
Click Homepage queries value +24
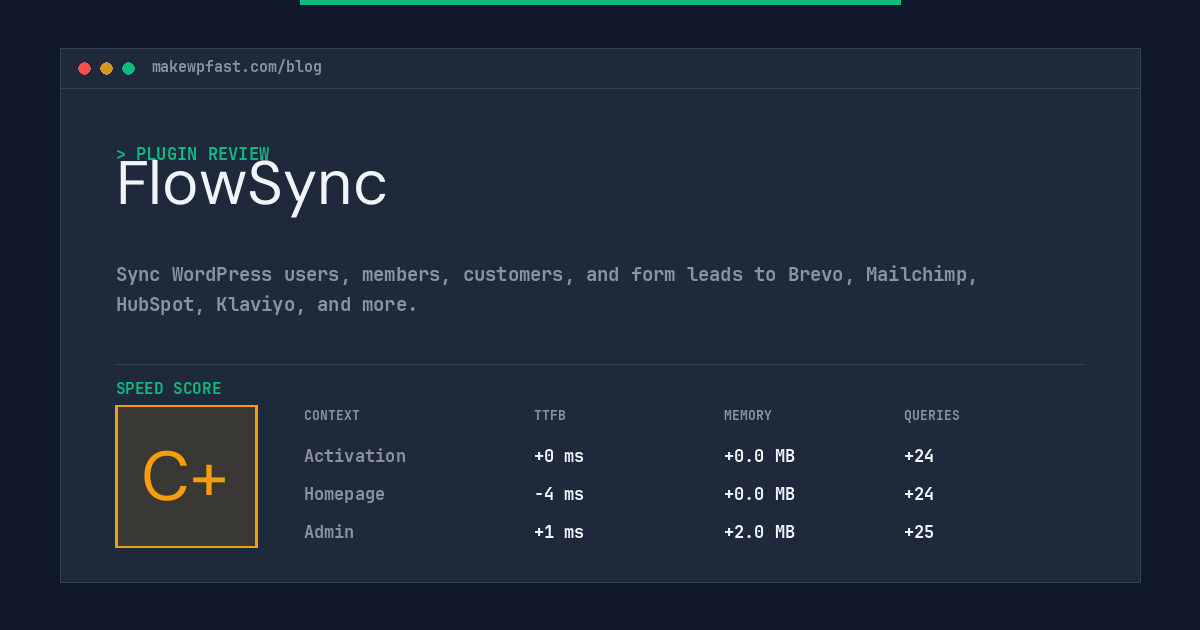pyautogui.click(x=919, y=494)
